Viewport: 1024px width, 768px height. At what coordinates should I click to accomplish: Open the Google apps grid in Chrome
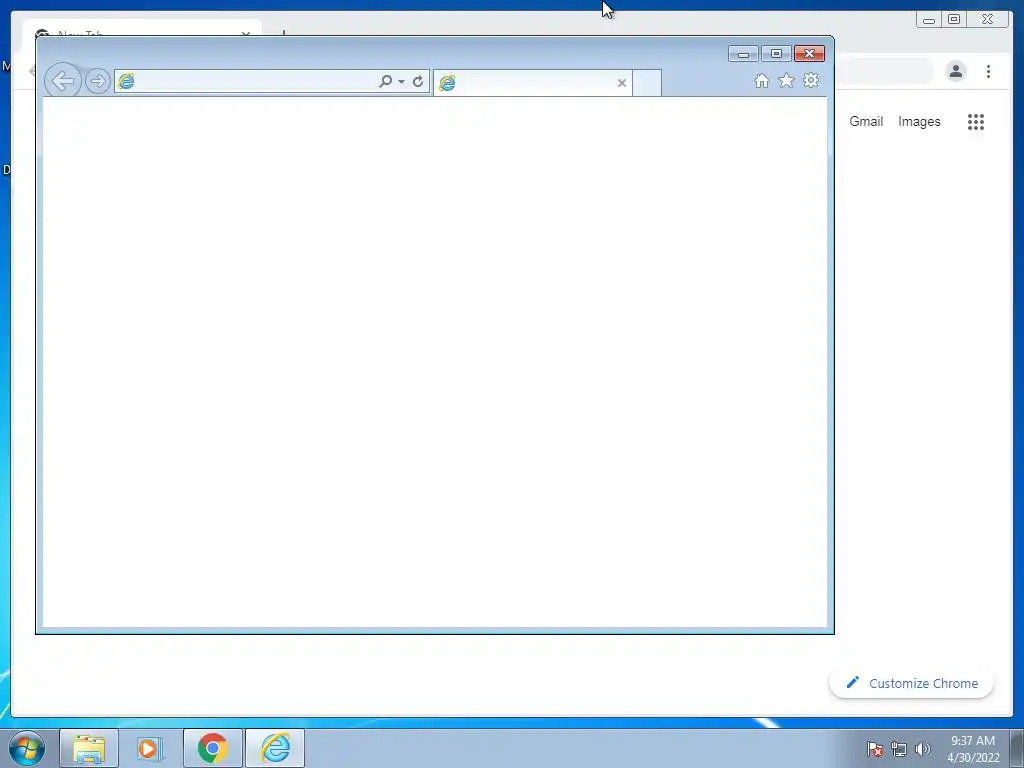pos(976,122)
